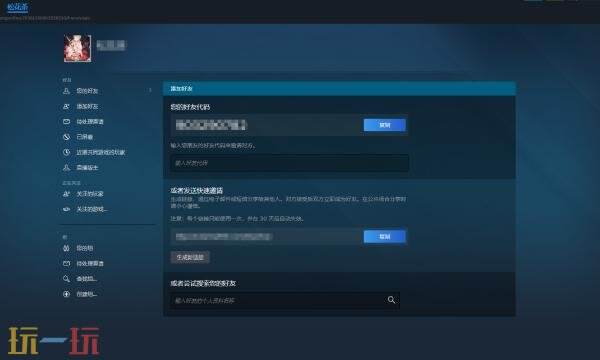This screenshot has width=600, height=360.
Task: Open 您的好友 via its person icon
Action: (x=66, y=91)
